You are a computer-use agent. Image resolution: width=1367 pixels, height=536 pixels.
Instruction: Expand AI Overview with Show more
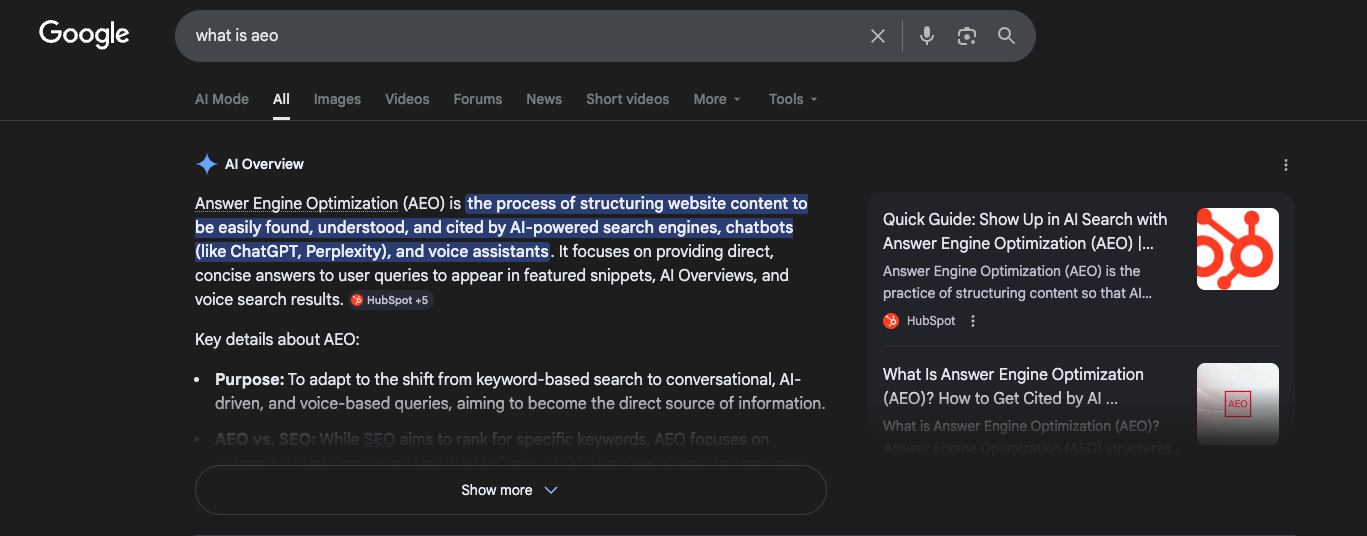(510, 490)
